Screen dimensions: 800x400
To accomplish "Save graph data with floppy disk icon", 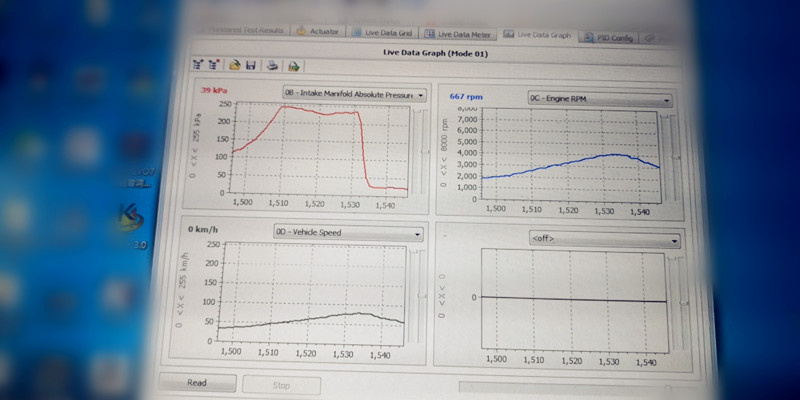I will point(251,65).
